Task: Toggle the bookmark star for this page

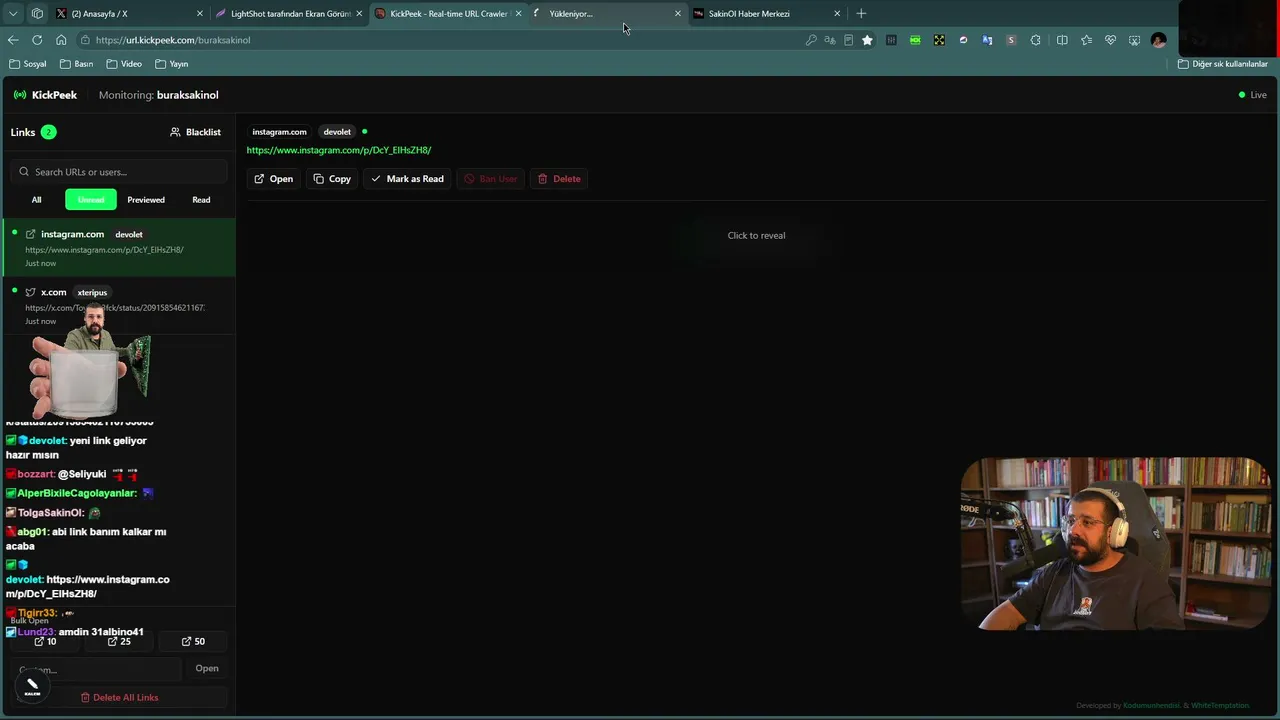Action: pos(867,40)
